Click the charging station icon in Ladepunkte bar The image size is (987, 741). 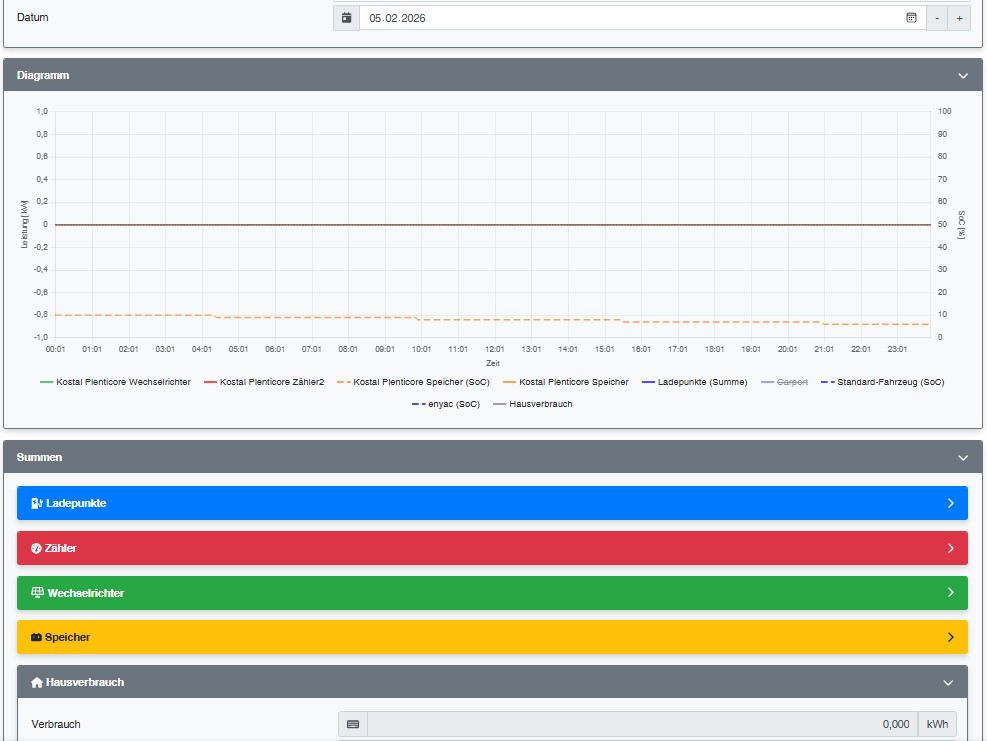(37, 503)
